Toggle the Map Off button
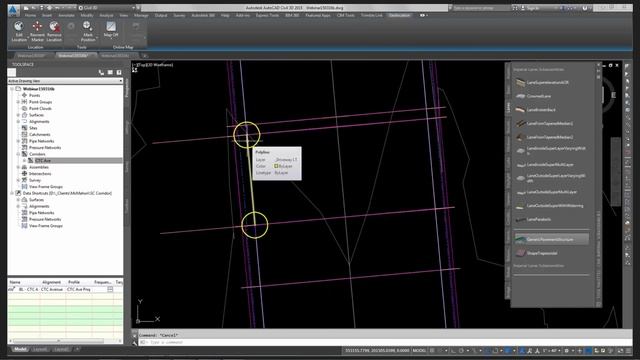640x360 pixels. 111,29
